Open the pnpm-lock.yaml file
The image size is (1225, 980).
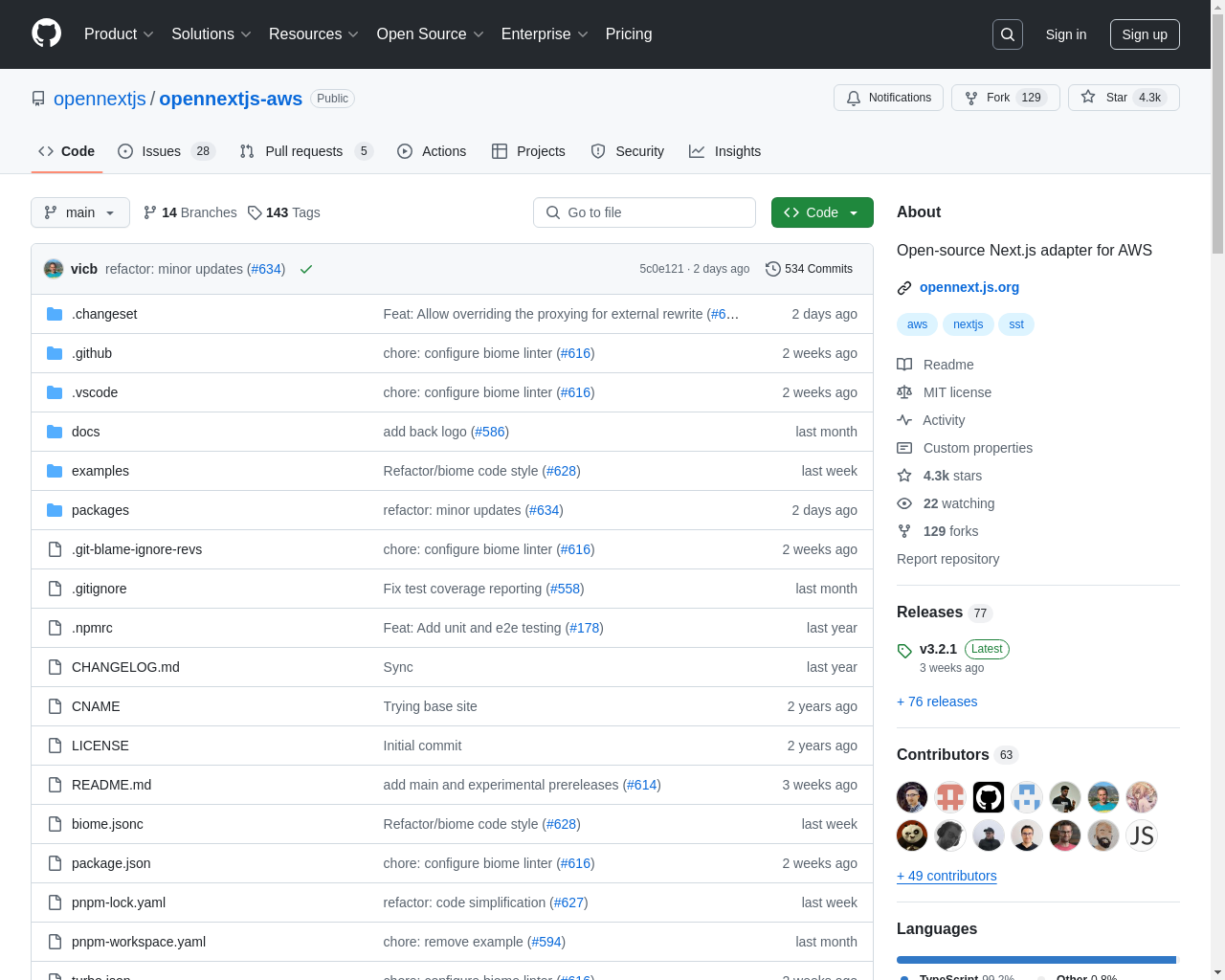(119, 902)
